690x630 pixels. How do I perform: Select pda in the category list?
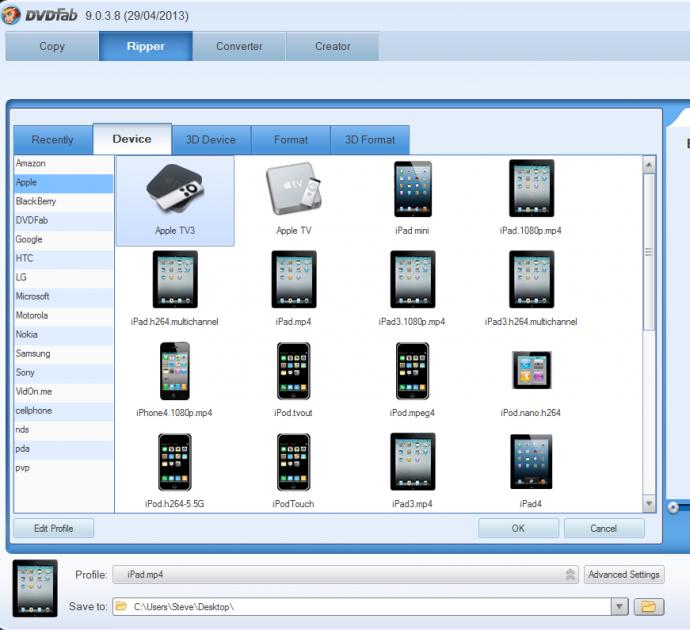(63, 449)
